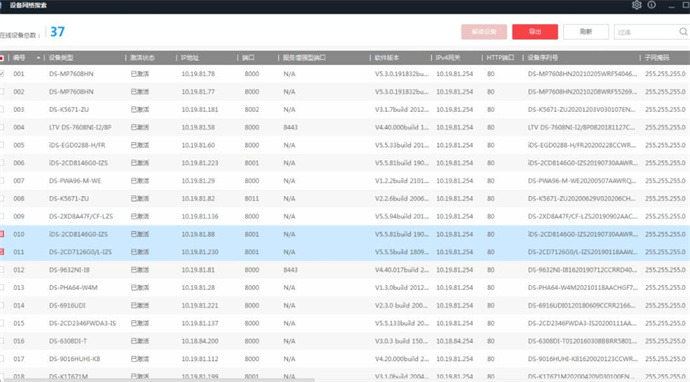
Task: Sort by the IP地址 column header
Action: (190, 58)
